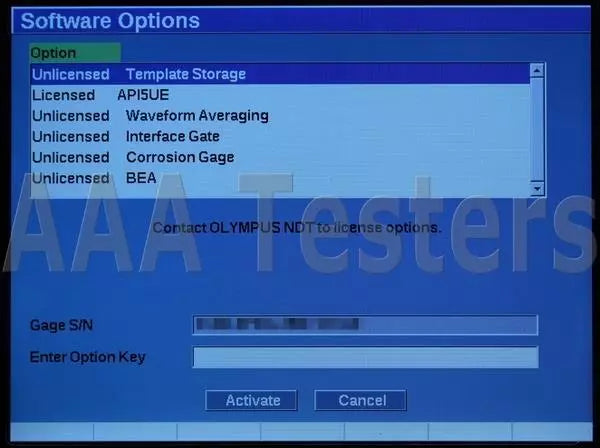
Task: Focus the Enter Option Key input box
Action: click(364, 357)
